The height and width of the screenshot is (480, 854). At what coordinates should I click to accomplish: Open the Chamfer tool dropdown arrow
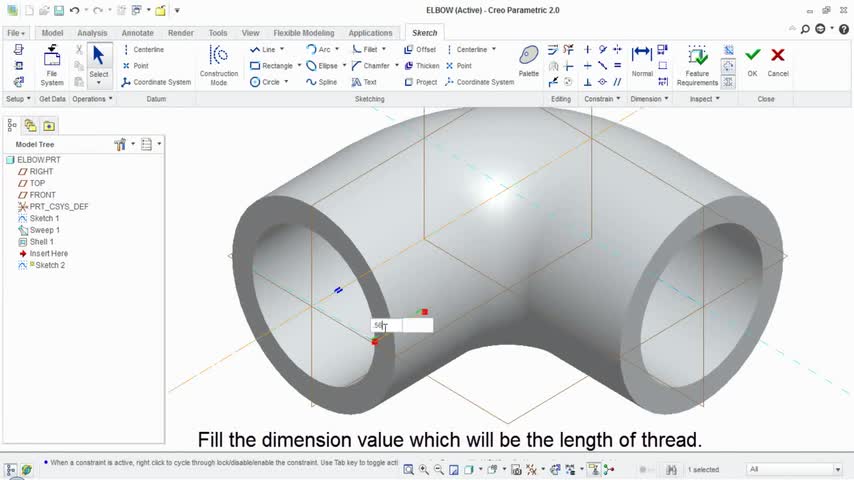pyautogui.click(x=396, y=66)
